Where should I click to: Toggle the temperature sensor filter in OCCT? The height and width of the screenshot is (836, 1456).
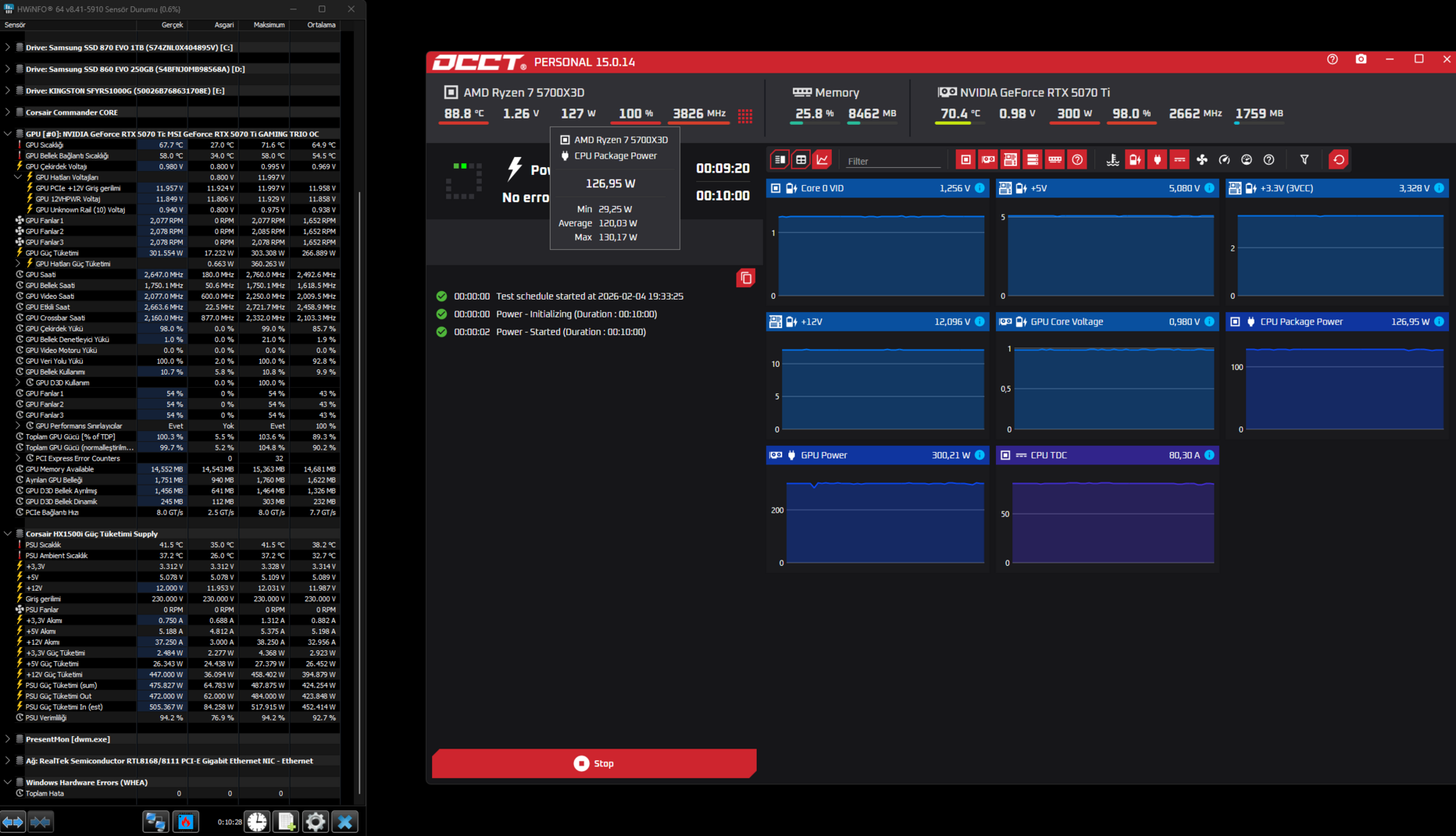click(x=1113, y=160)
